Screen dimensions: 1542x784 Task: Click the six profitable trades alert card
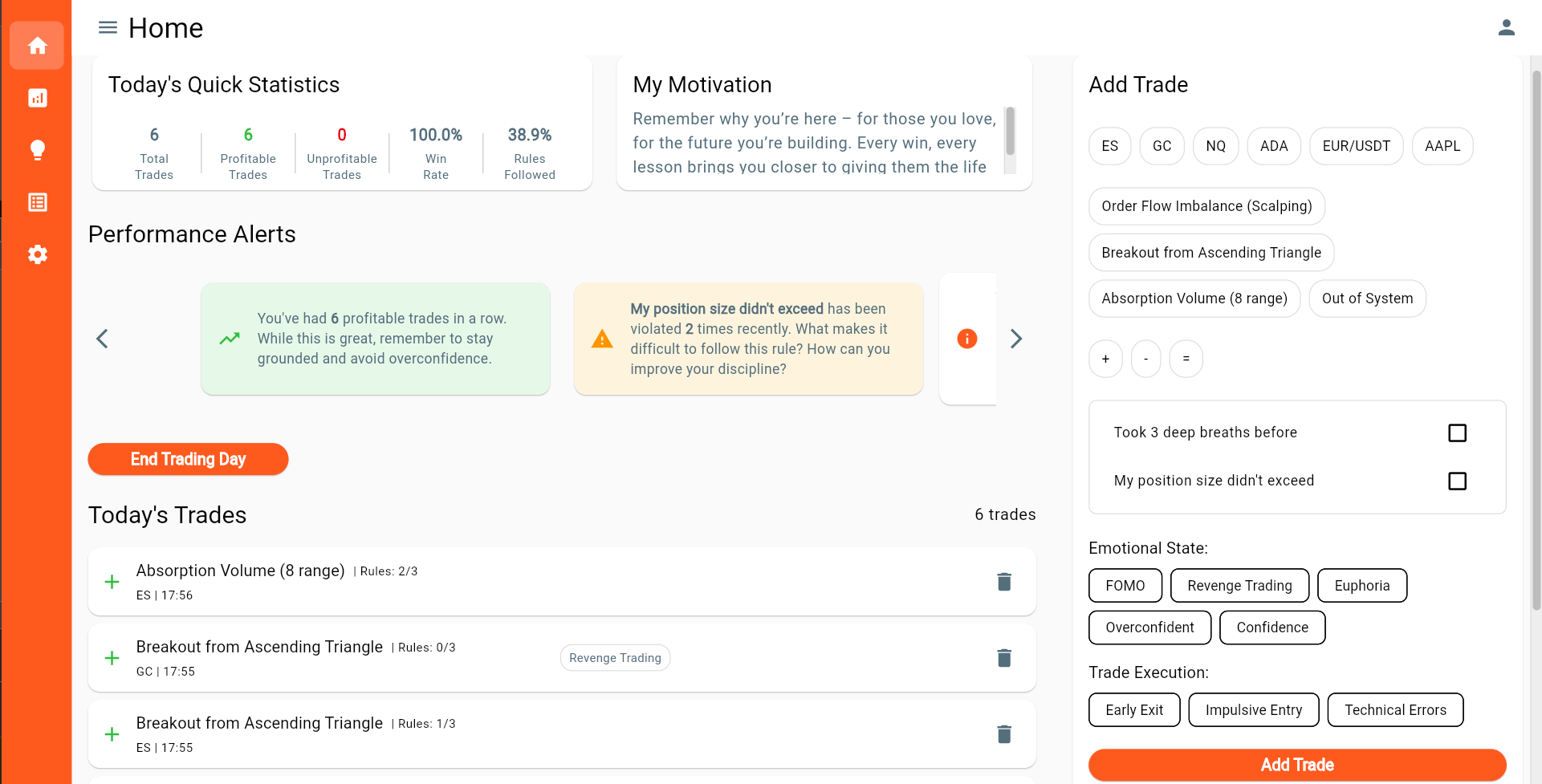376,339
